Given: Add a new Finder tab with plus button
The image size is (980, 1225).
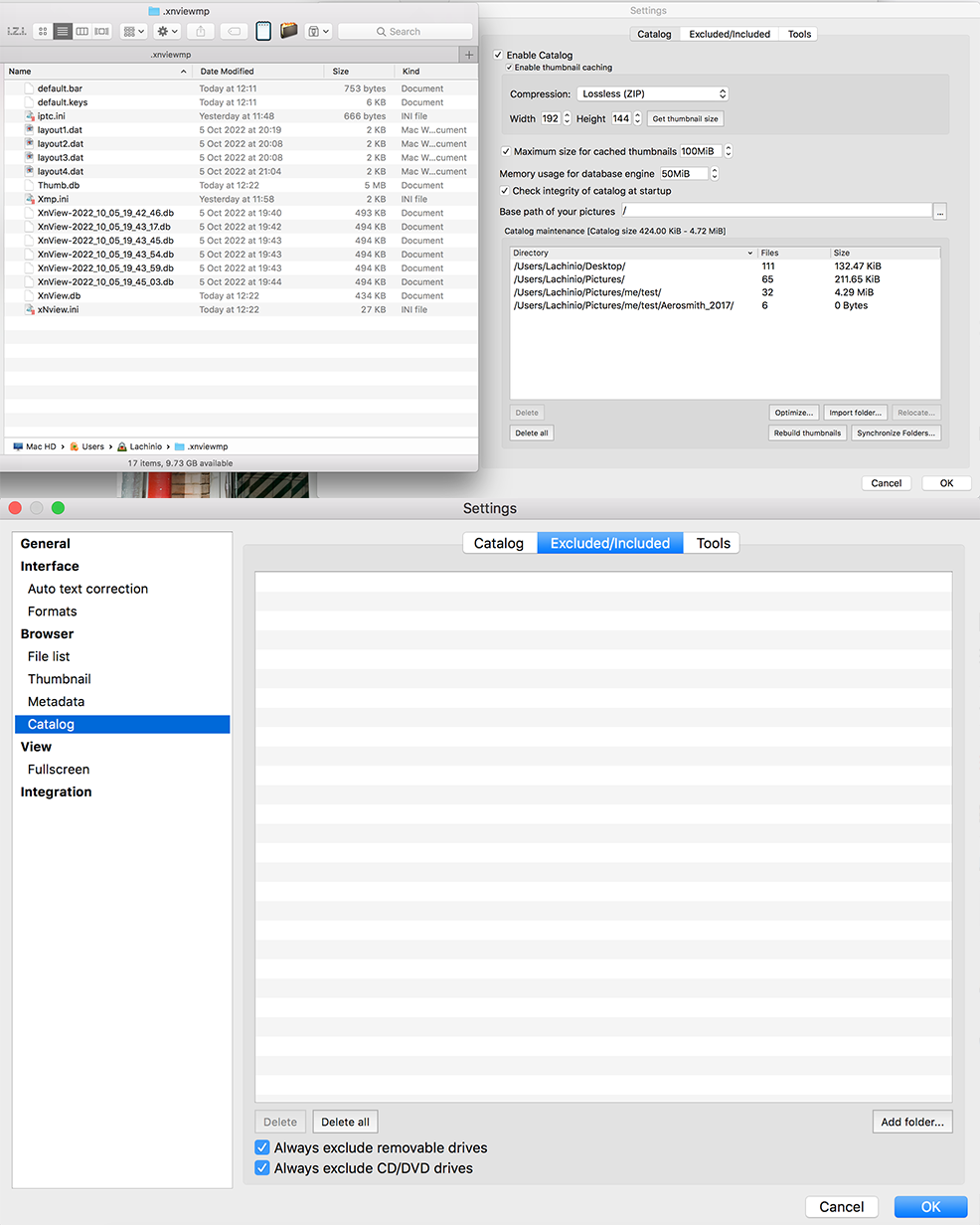Looking at the screenshot, I should [x=469, y=55].
